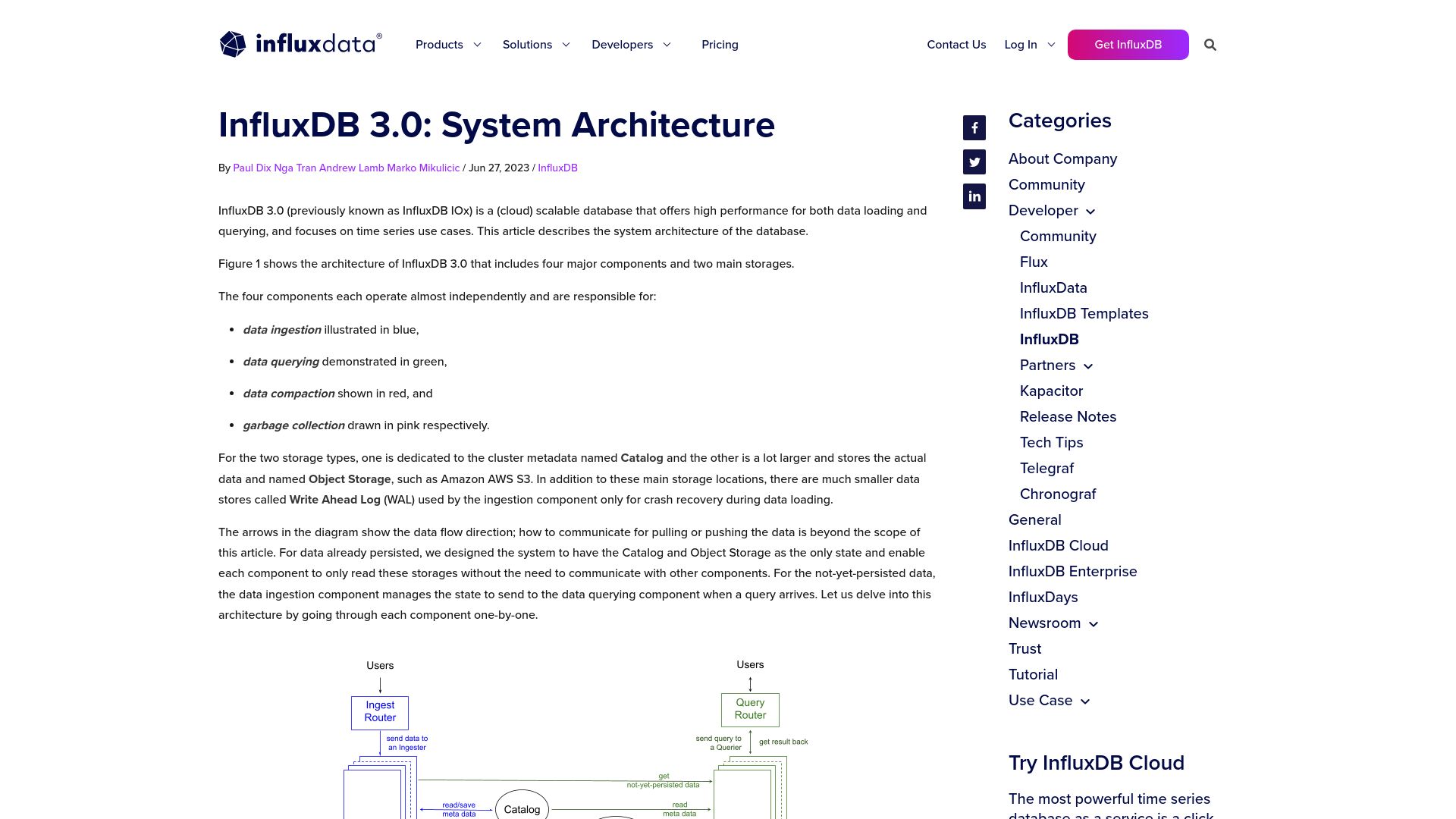1456x819 pixels.
Task: Open the General category
Action: pos(1034,519)
